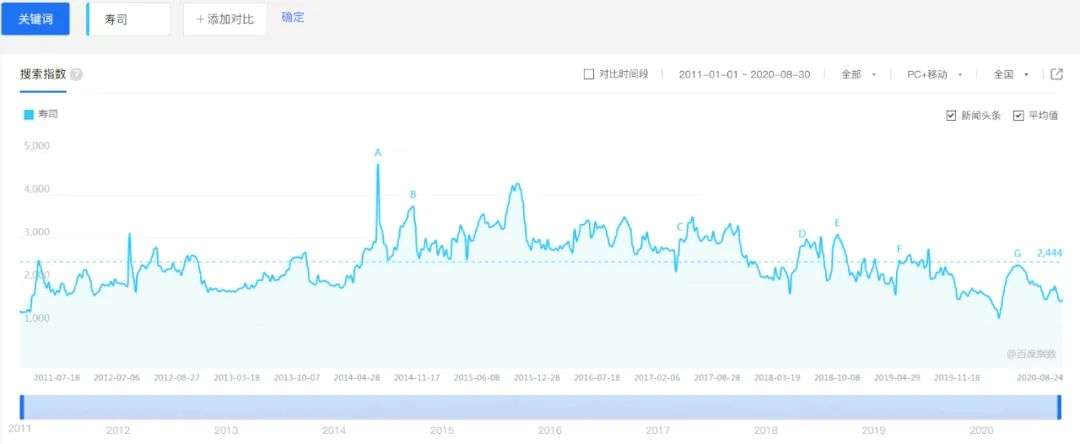Click news marker G on chart
The height and width of the screenshot is (444, 1080).
(1017, 254)
